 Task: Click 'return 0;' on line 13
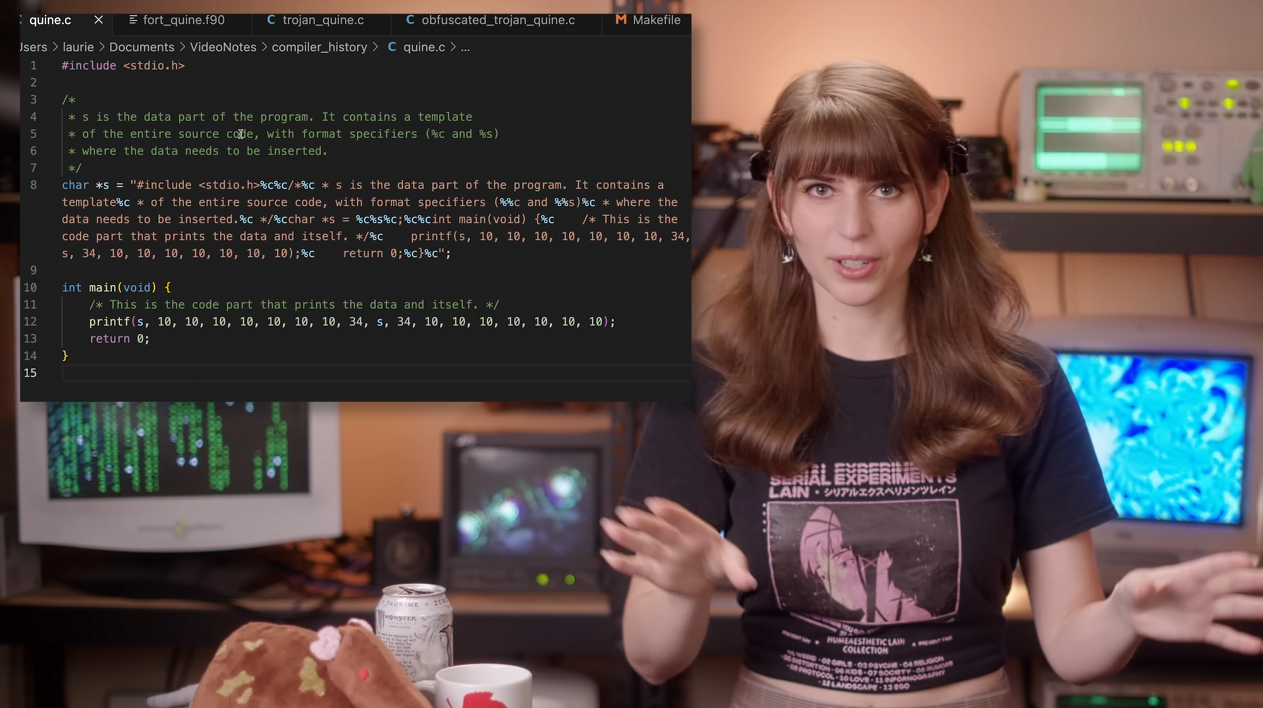[119, 339]
